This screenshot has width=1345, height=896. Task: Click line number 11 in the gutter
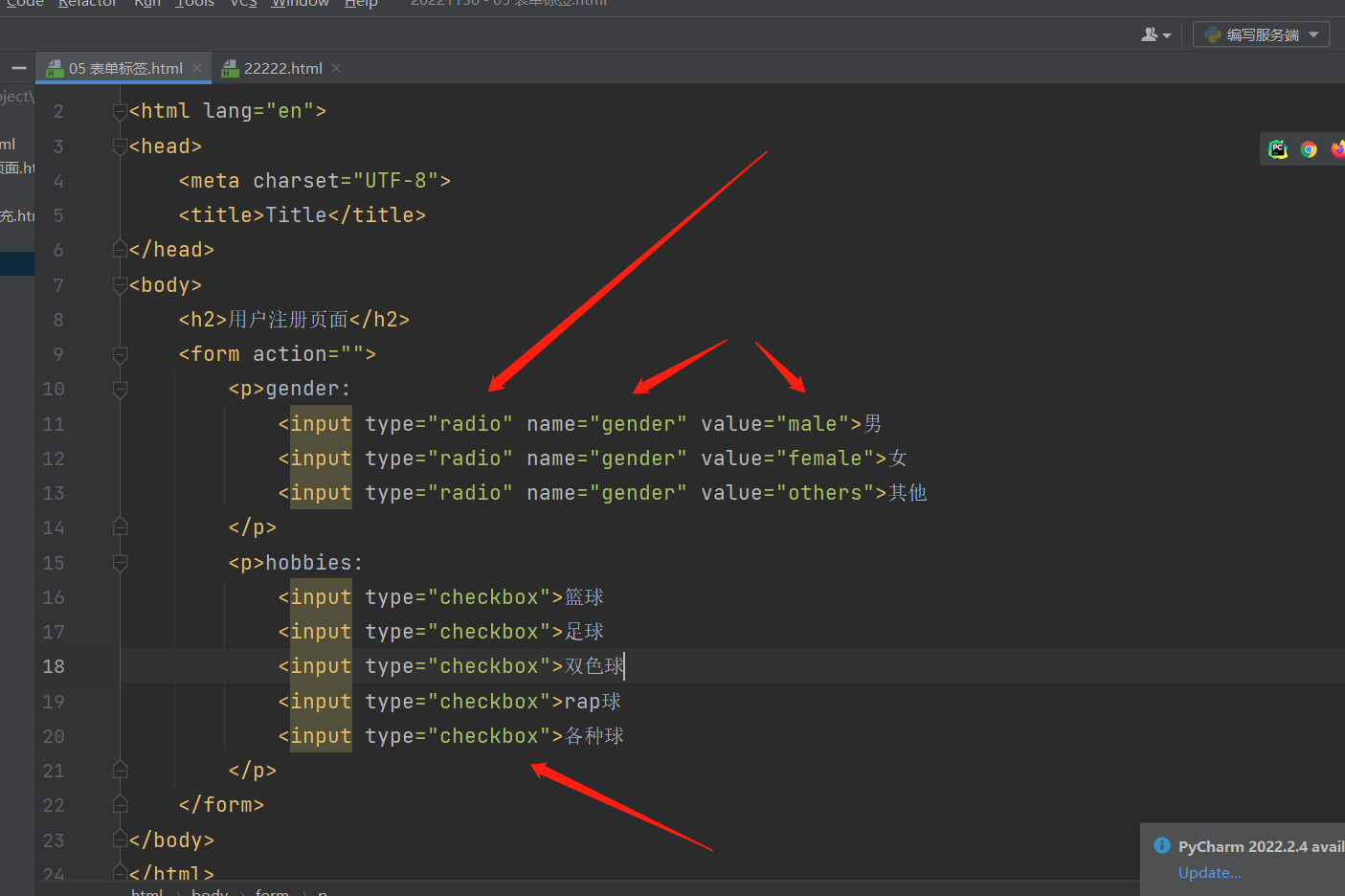54,424
